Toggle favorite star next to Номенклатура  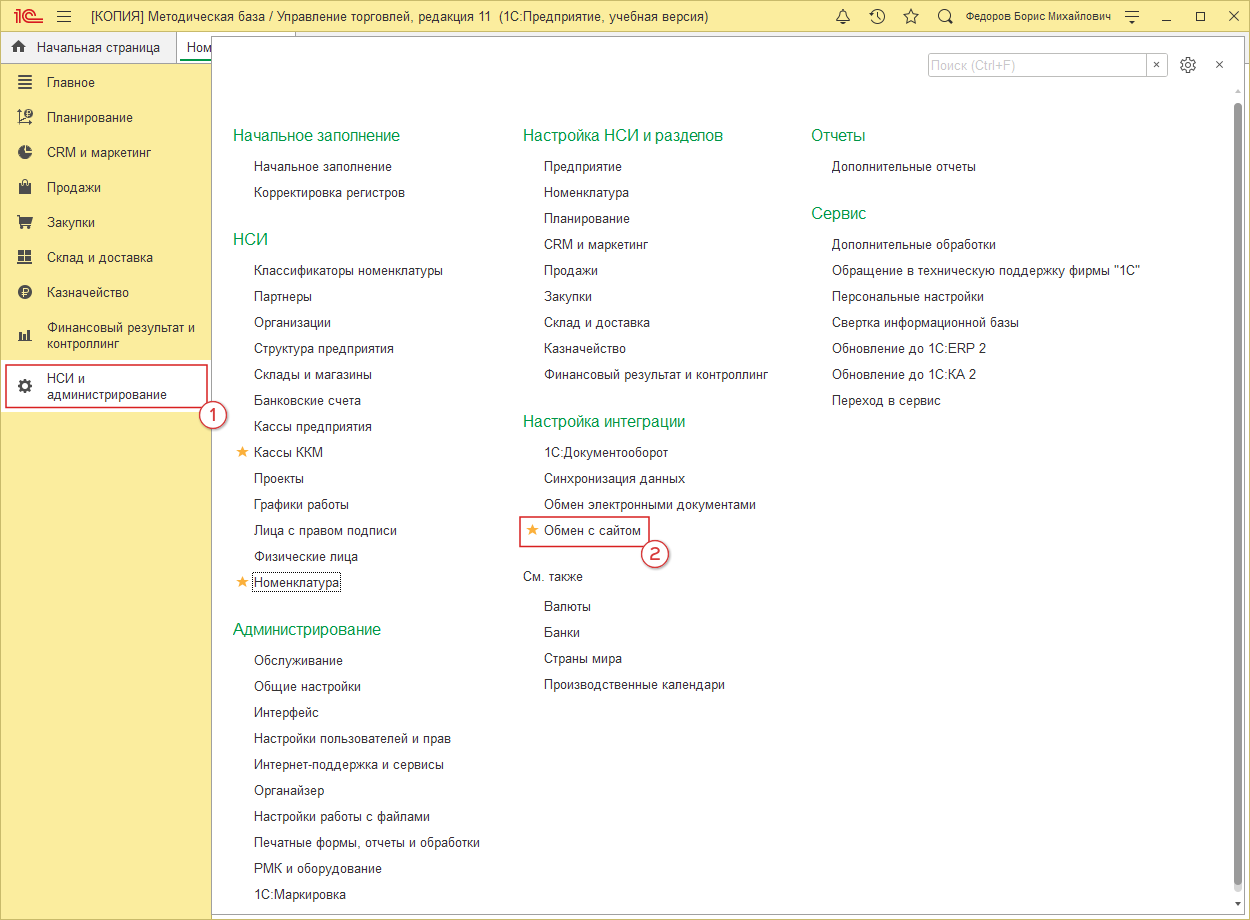[x=241, y=582]
